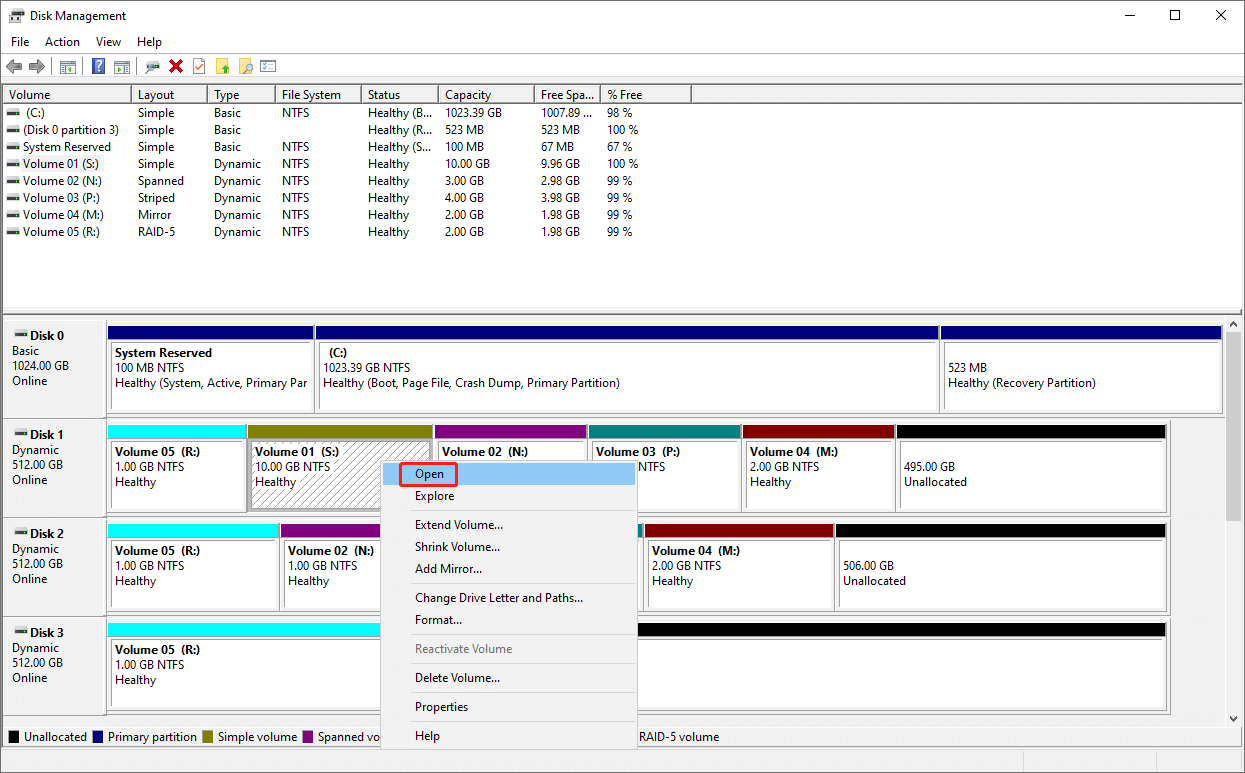1245x773 pixels.
Task: Choose Explore in the context menu
Action: coord(509,496)
